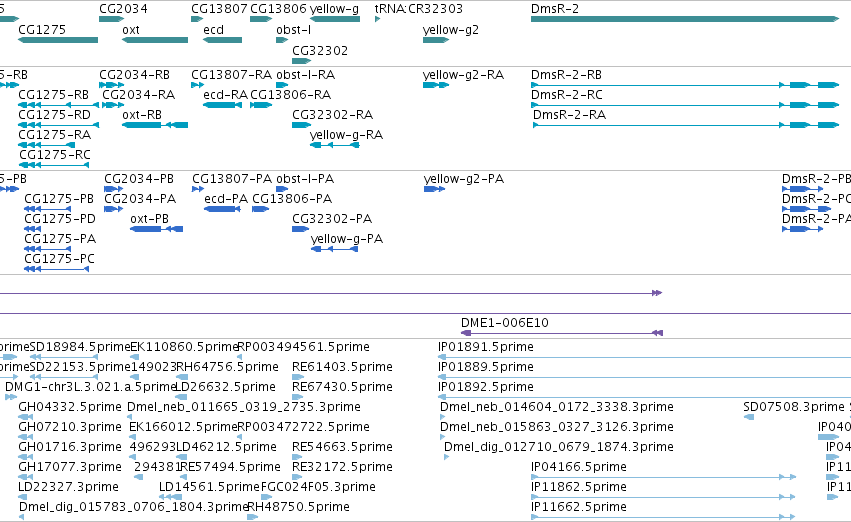Select transcript CG32302-RA
Viewport: 851px width, 522px height.
[301, 125]
